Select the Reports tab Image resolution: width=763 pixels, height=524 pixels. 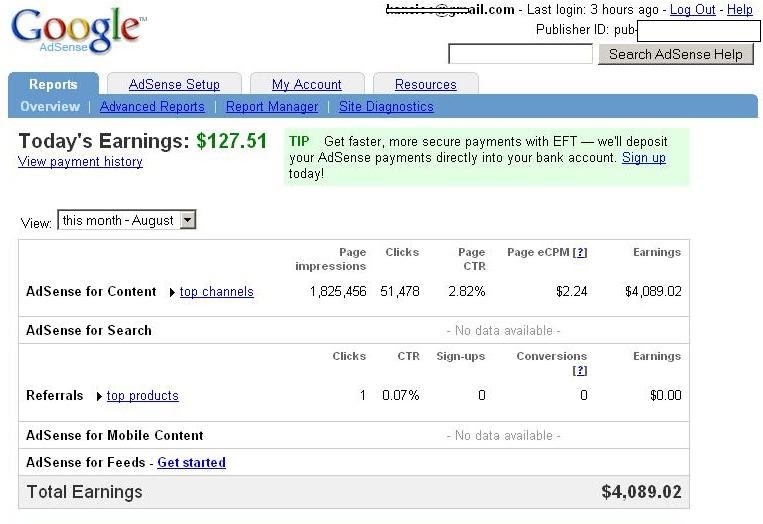[x=53, y=84]
